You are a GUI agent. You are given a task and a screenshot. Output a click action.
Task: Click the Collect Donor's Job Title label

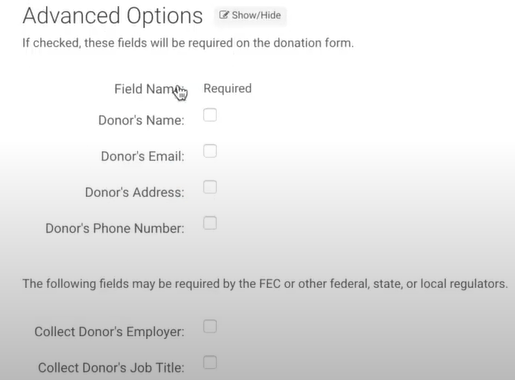(x=111, y=368)
